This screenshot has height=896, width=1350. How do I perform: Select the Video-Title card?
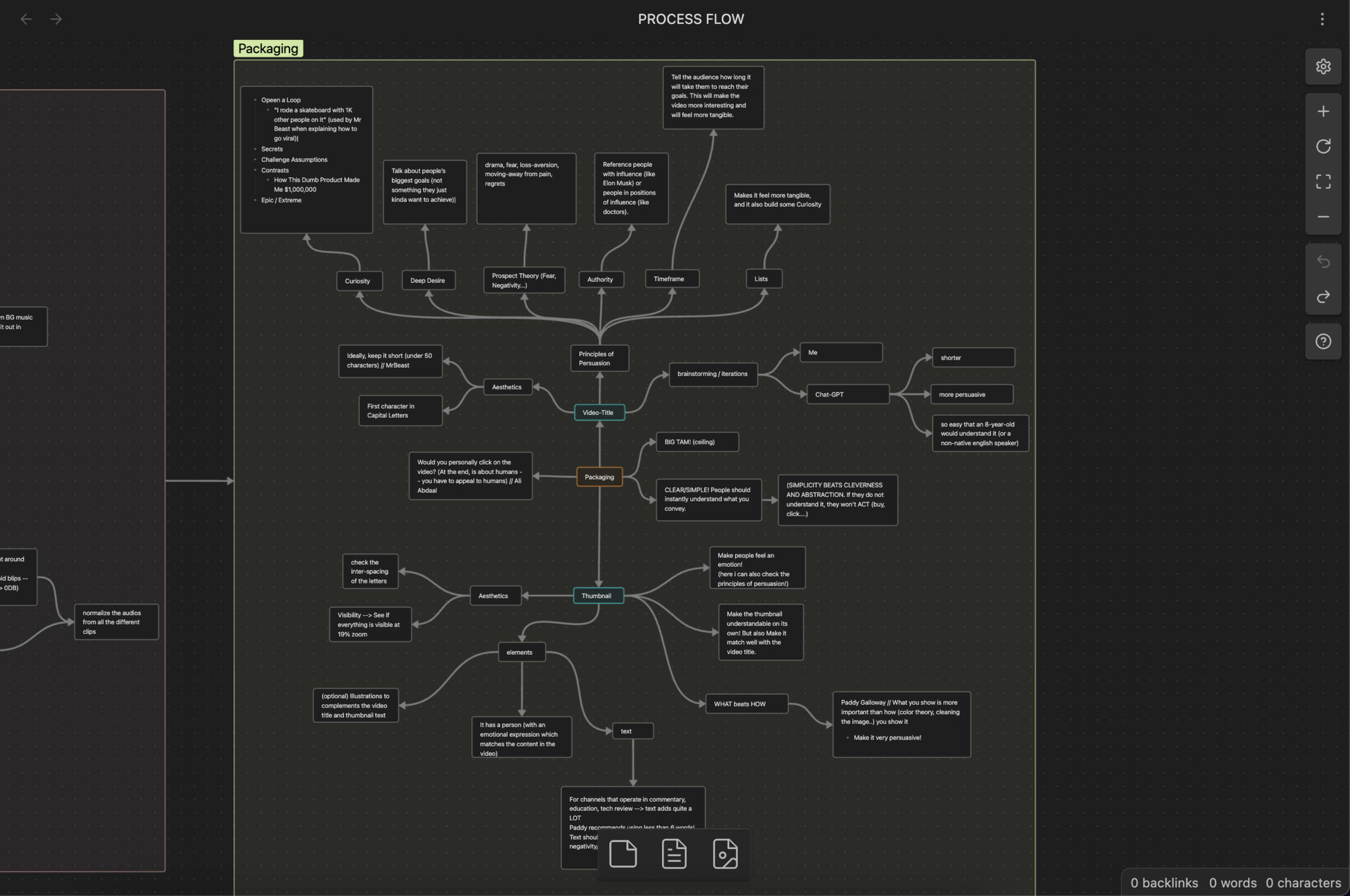tap(599, 413)
